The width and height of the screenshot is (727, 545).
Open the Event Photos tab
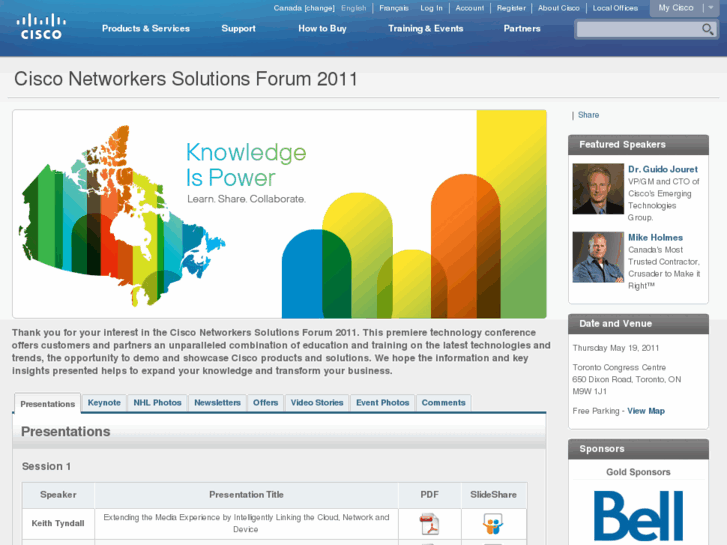pos(383,403)
